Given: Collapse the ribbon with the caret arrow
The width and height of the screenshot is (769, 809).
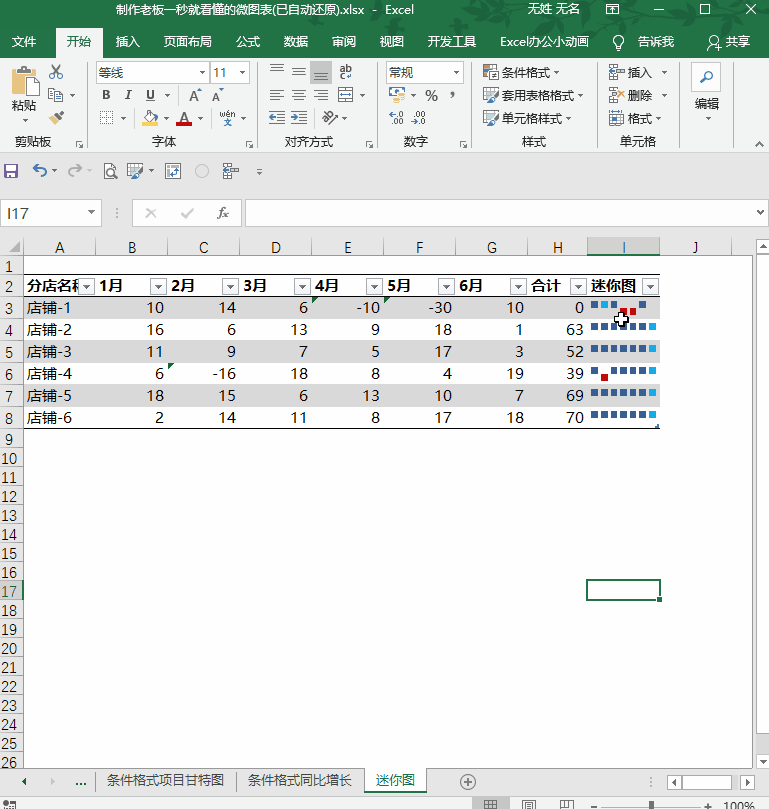Looking at the screenshot, I should click(x=759, y=144).
